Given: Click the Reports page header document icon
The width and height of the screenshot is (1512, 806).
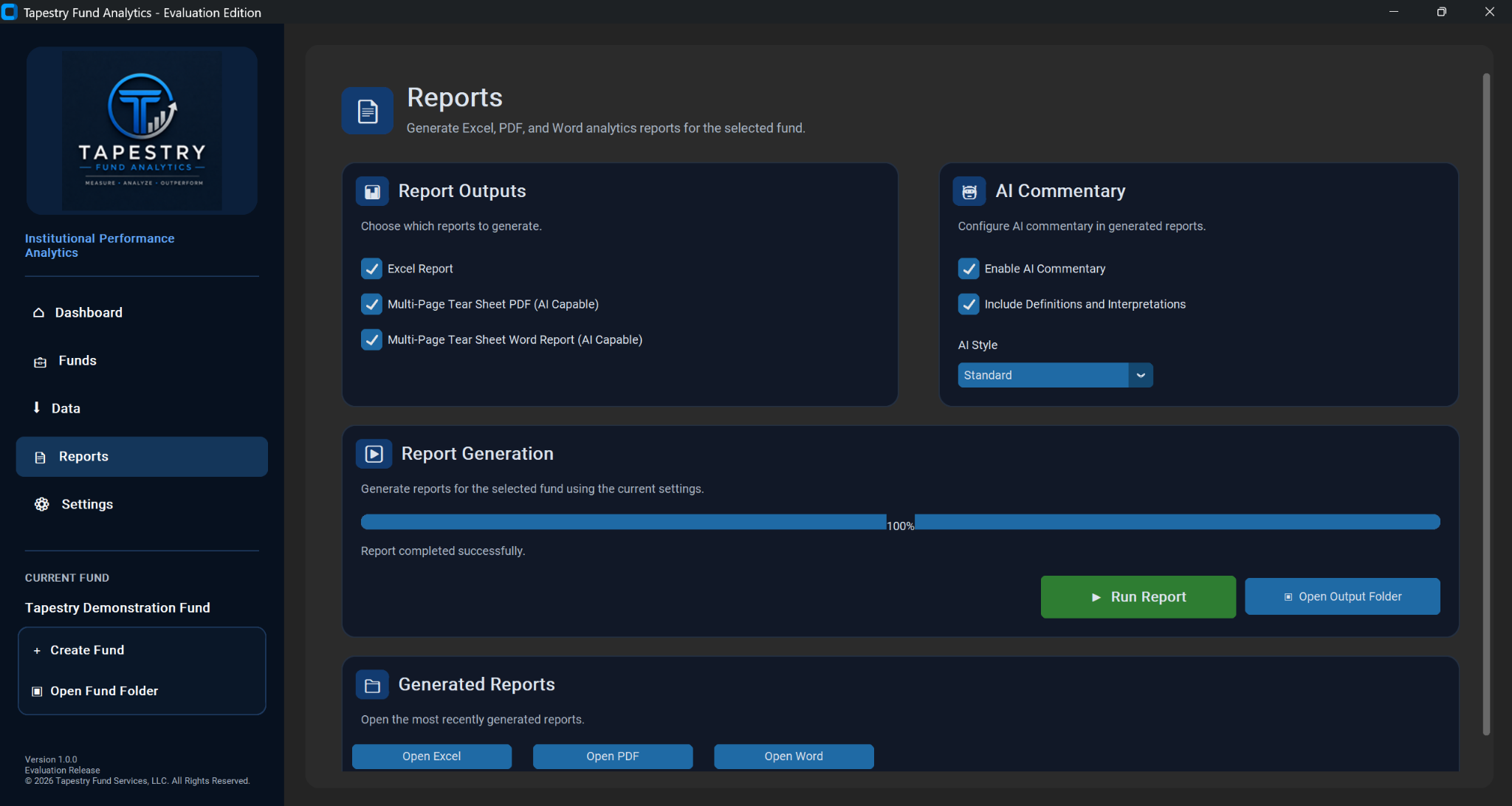Looking at the screenshot, I should [x=368, y=111].
